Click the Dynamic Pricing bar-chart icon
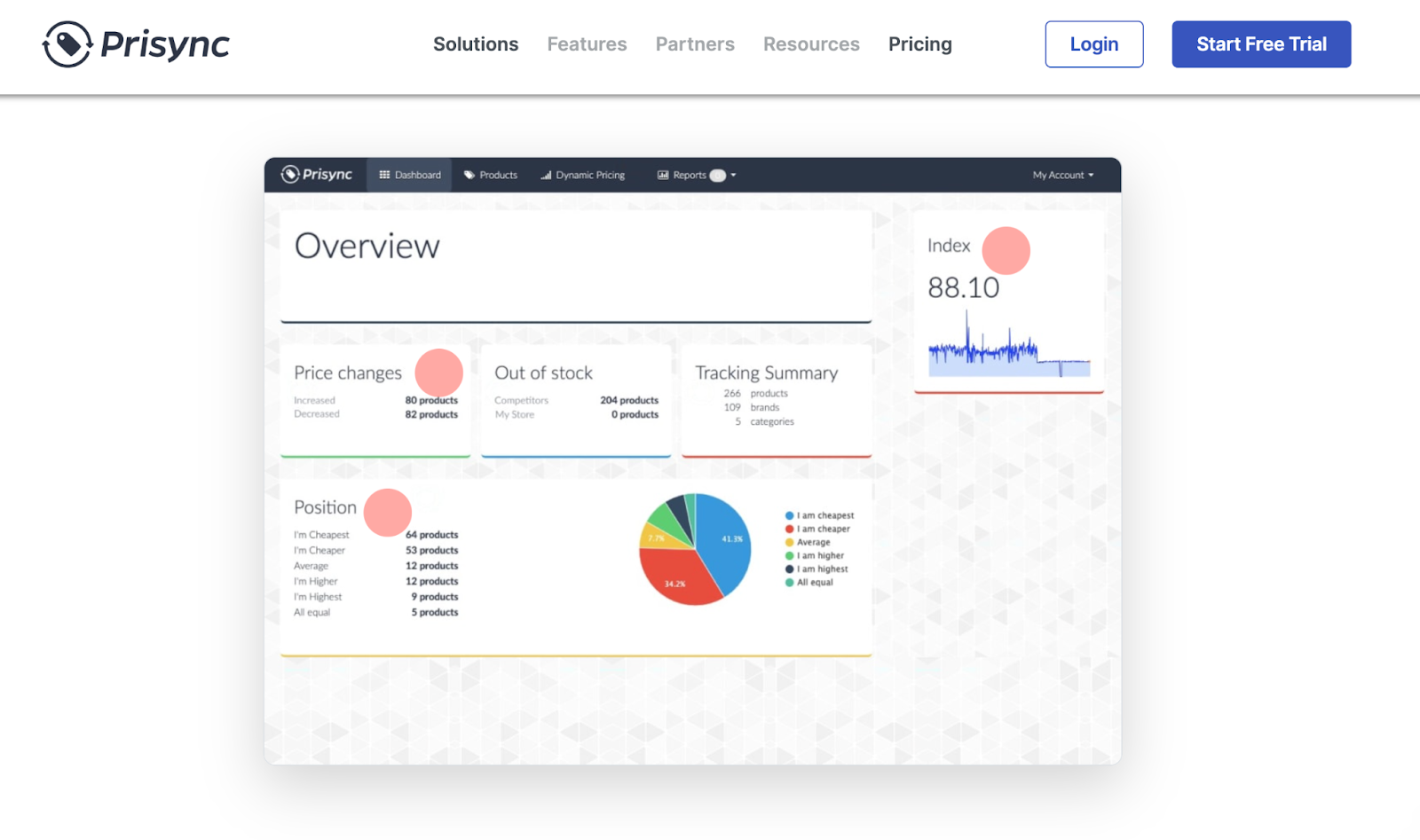The width and height of the screenshot is (1420, 840). (546, 175)
